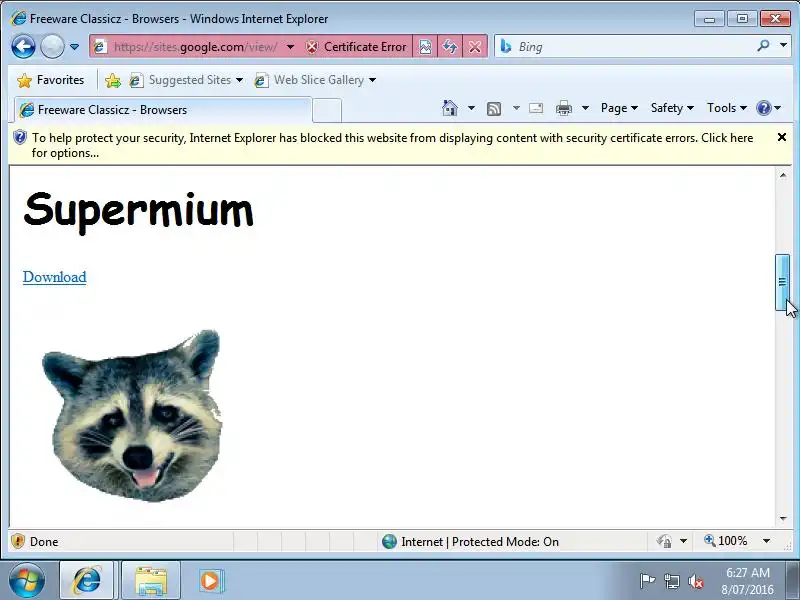800x600 pixels.
Task: Go back with the Back arrow button
Action: pyautogui.click(x=23, y=47)
